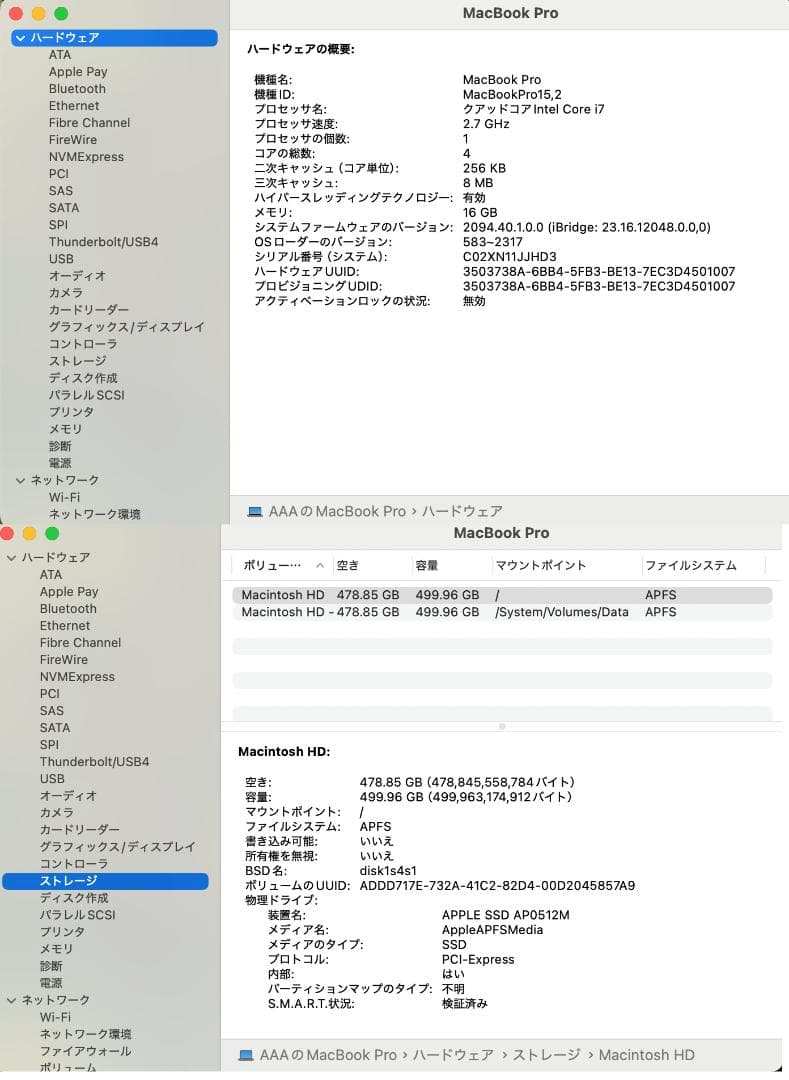Select ストレージ in top window sidebar
The width and height of the screenshot is (789, 1080).
(x=77, y=361)
